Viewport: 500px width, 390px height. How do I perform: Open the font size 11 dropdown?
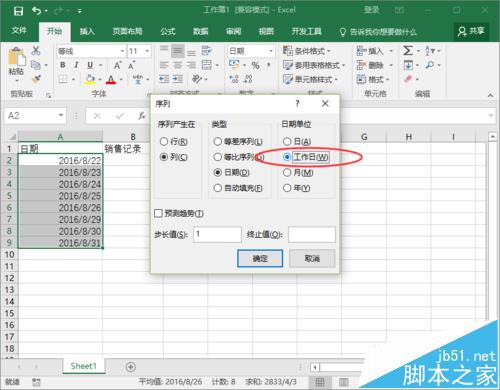coord(147,51)
